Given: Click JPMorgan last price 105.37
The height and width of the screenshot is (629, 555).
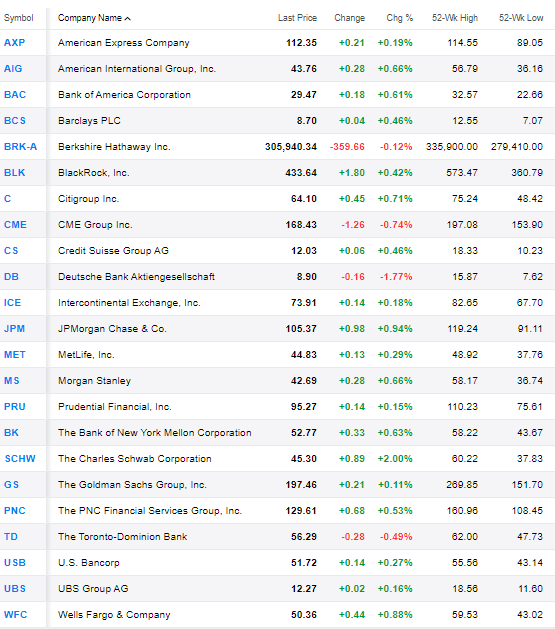Looking at the screenshot, I should click(301, 329).
